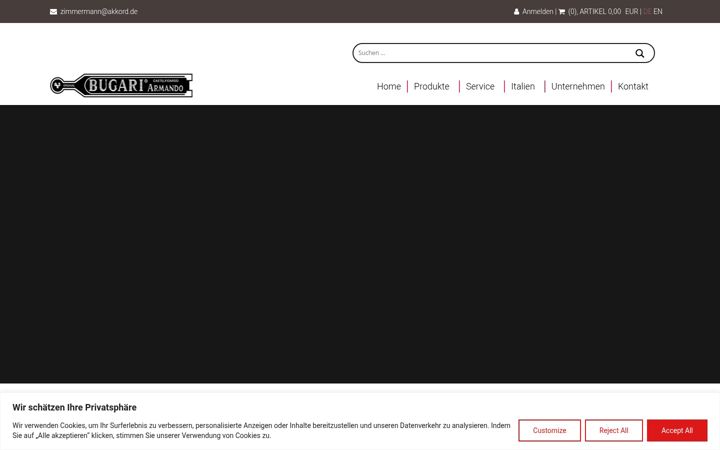Open the Home menu item

click(388, 86)
